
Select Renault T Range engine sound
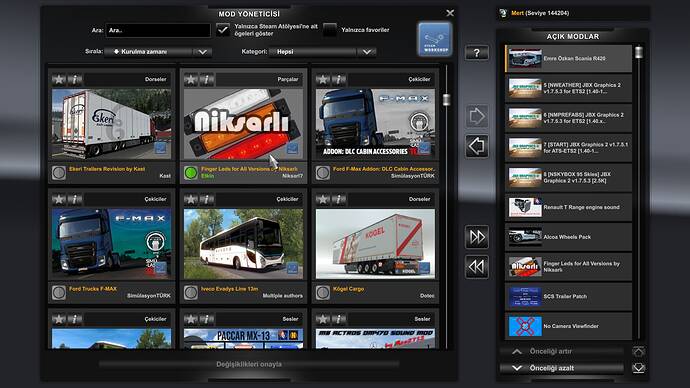568,207
